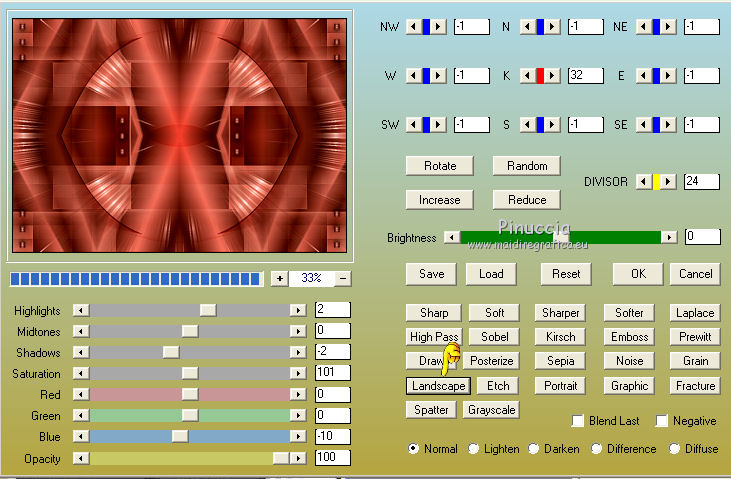Image resolution: width=731 pixels, height=479 pixels.
Task: Apply the Sharp preset
Action: coord(434,313)
